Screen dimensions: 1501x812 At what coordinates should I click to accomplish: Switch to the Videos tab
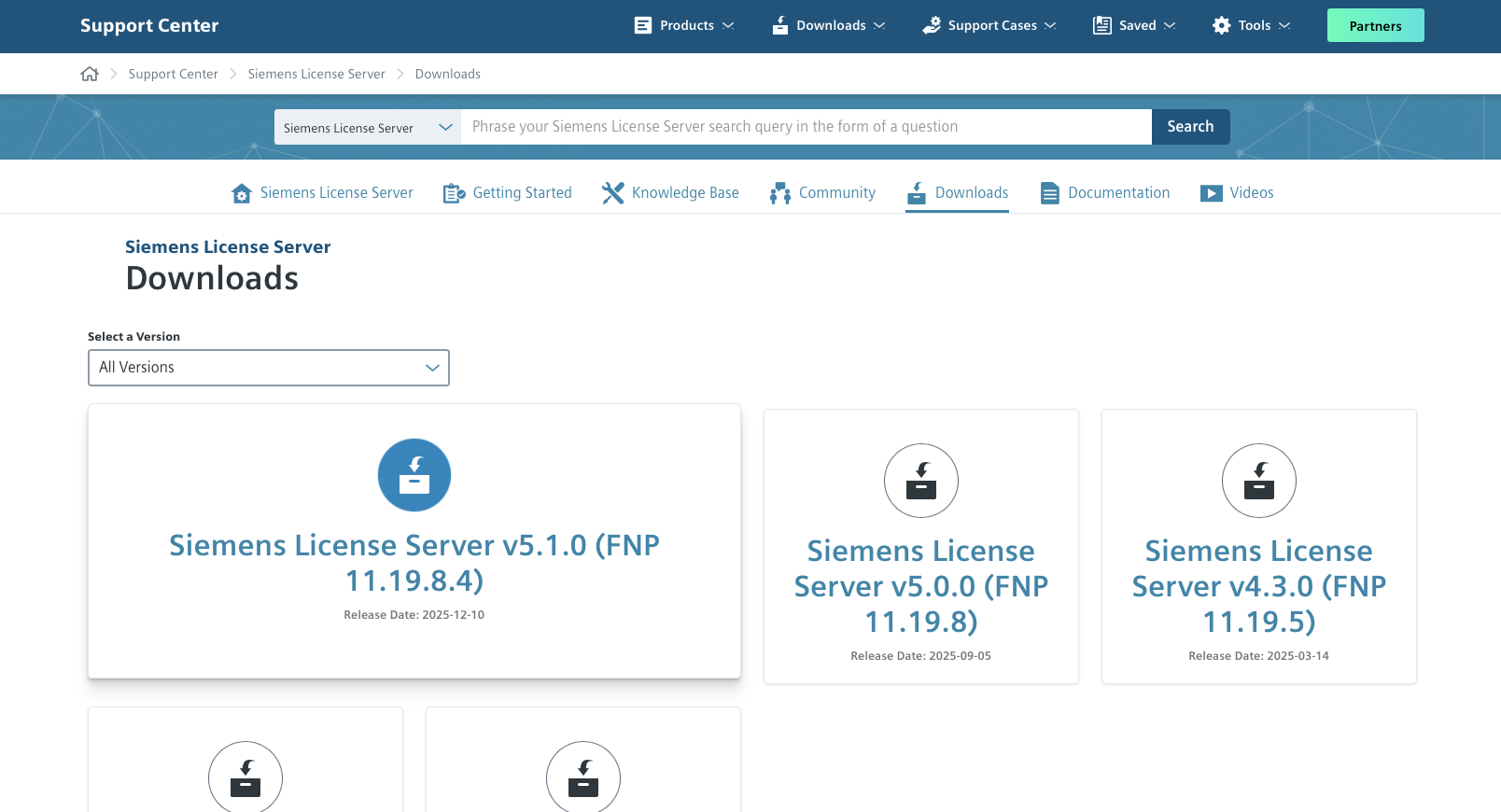tap(1237, 193)
